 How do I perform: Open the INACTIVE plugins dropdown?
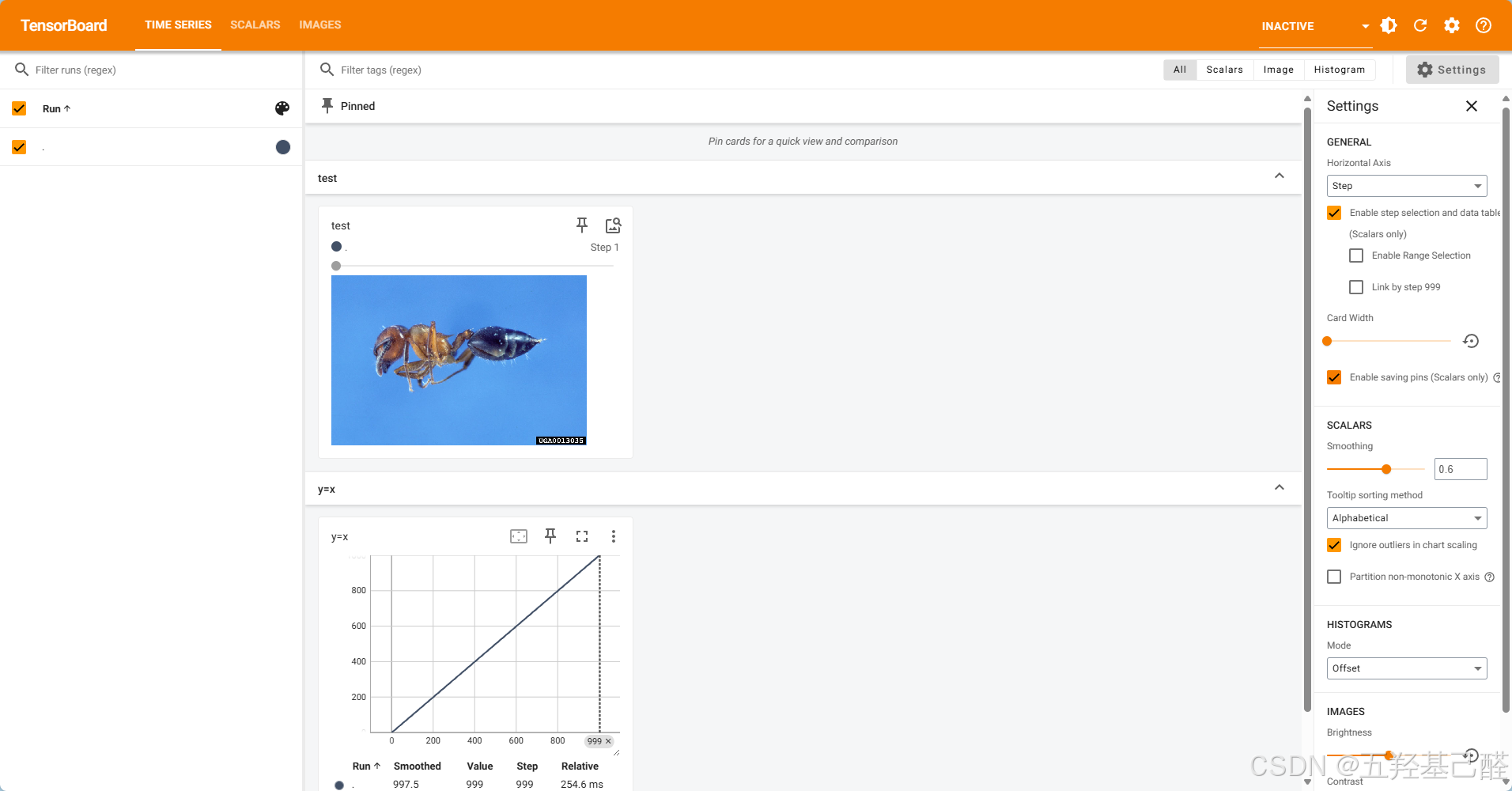coord(1314,26)
